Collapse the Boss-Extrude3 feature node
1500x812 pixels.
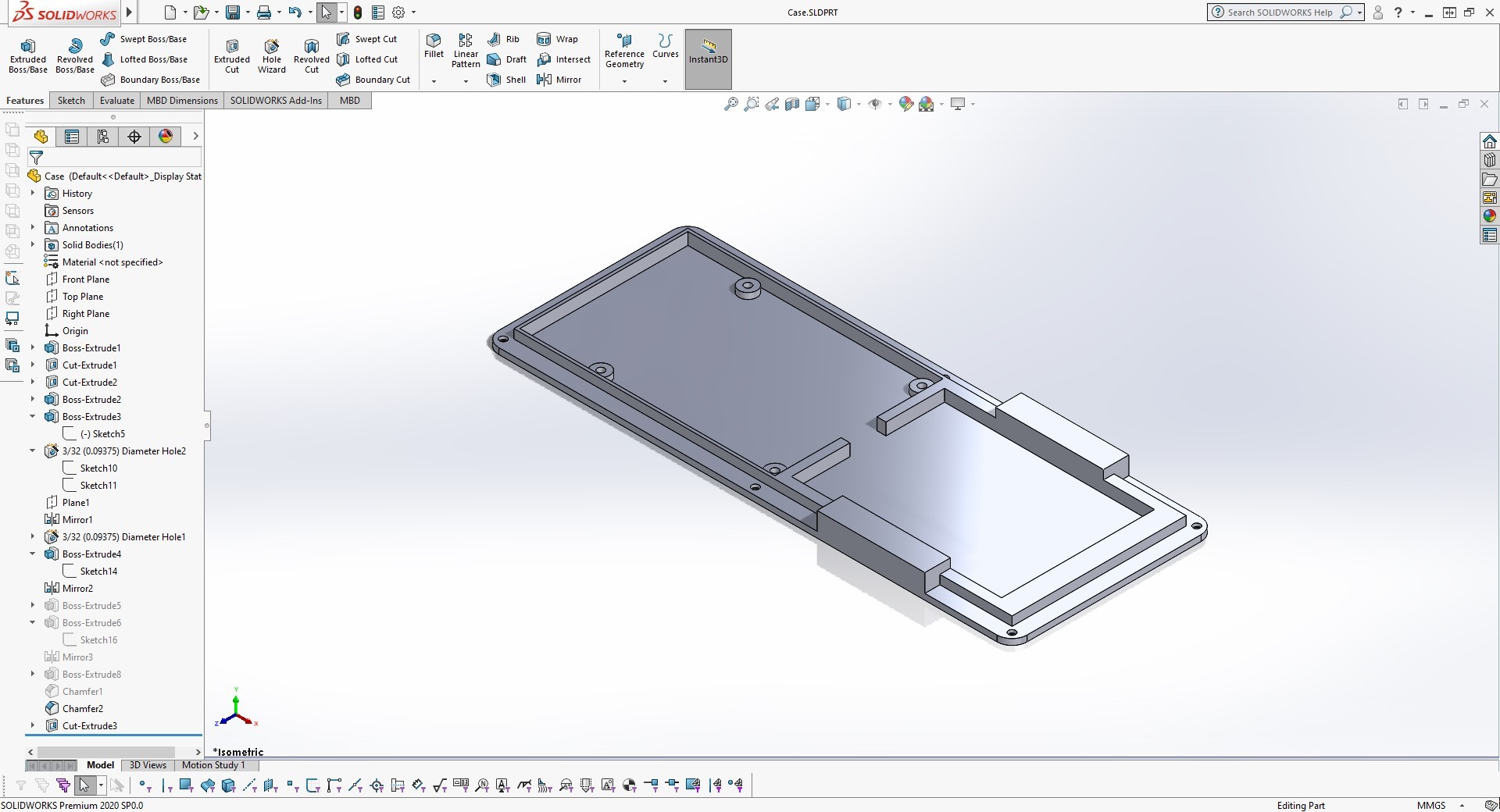(33, 417)
